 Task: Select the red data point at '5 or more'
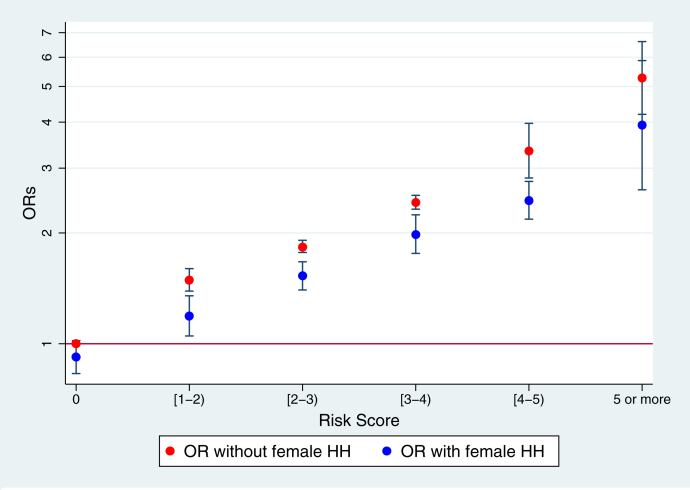[x=642, y=78]
